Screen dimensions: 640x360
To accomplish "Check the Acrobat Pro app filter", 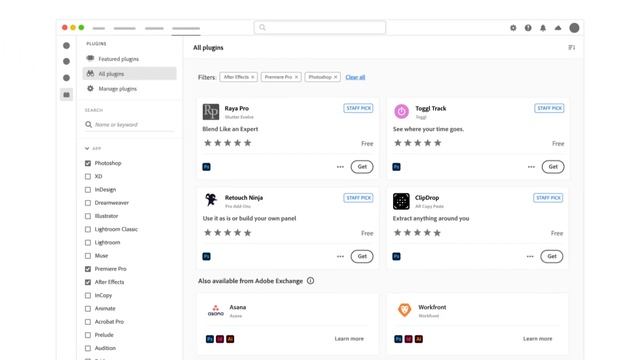I will click(x=88, y=322).
